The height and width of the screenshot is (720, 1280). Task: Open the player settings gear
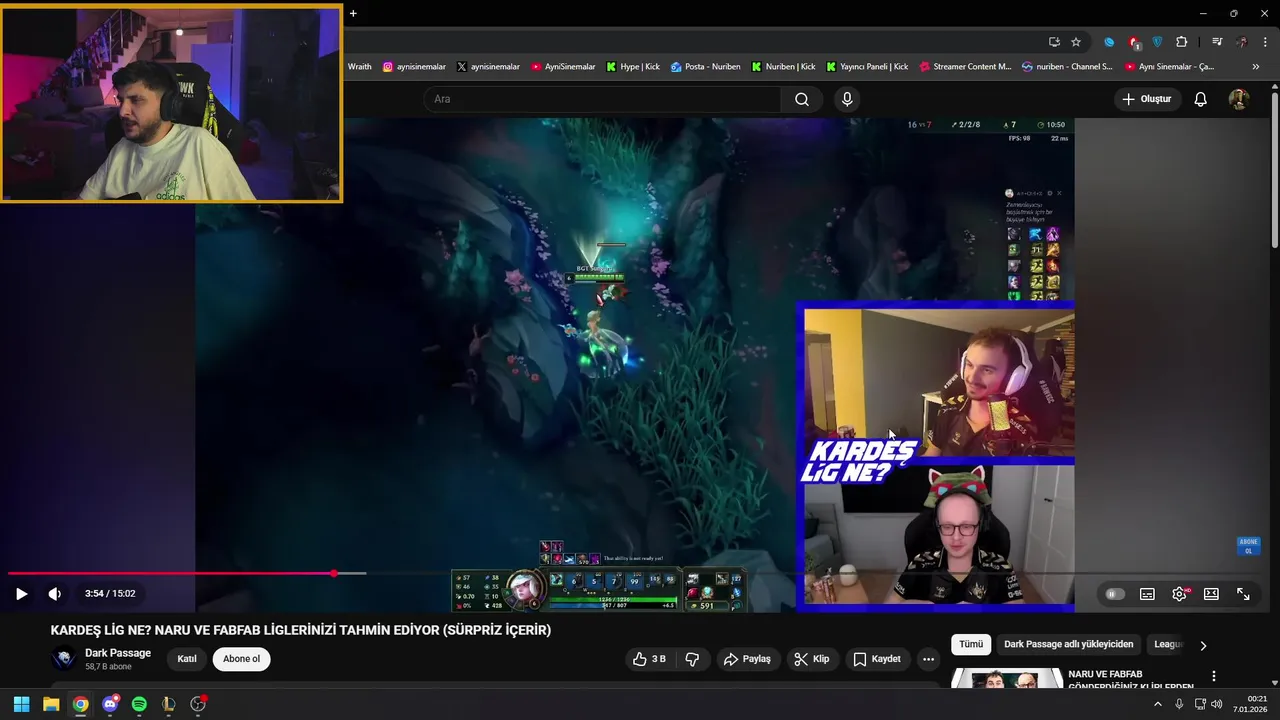(1179, 594)
